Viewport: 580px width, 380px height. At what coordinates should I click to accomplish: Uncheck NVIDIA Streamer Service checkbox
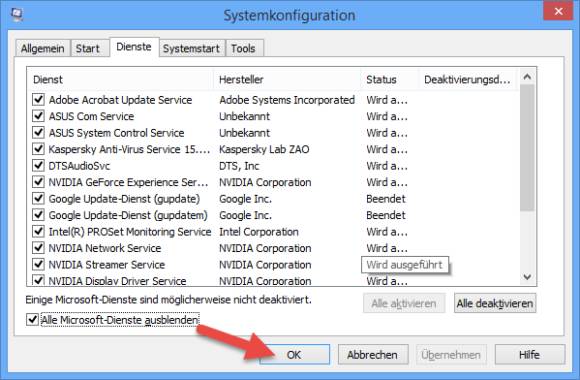[38, 265]
